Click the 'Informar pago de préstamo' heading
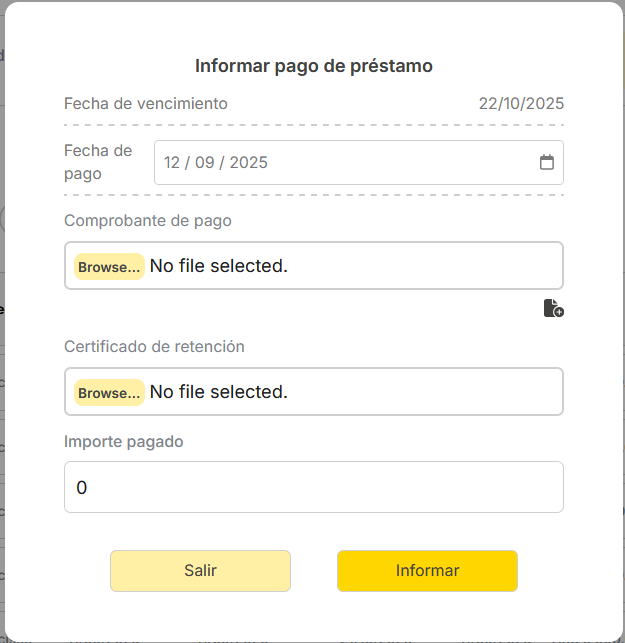 click(x=313, y=66)
